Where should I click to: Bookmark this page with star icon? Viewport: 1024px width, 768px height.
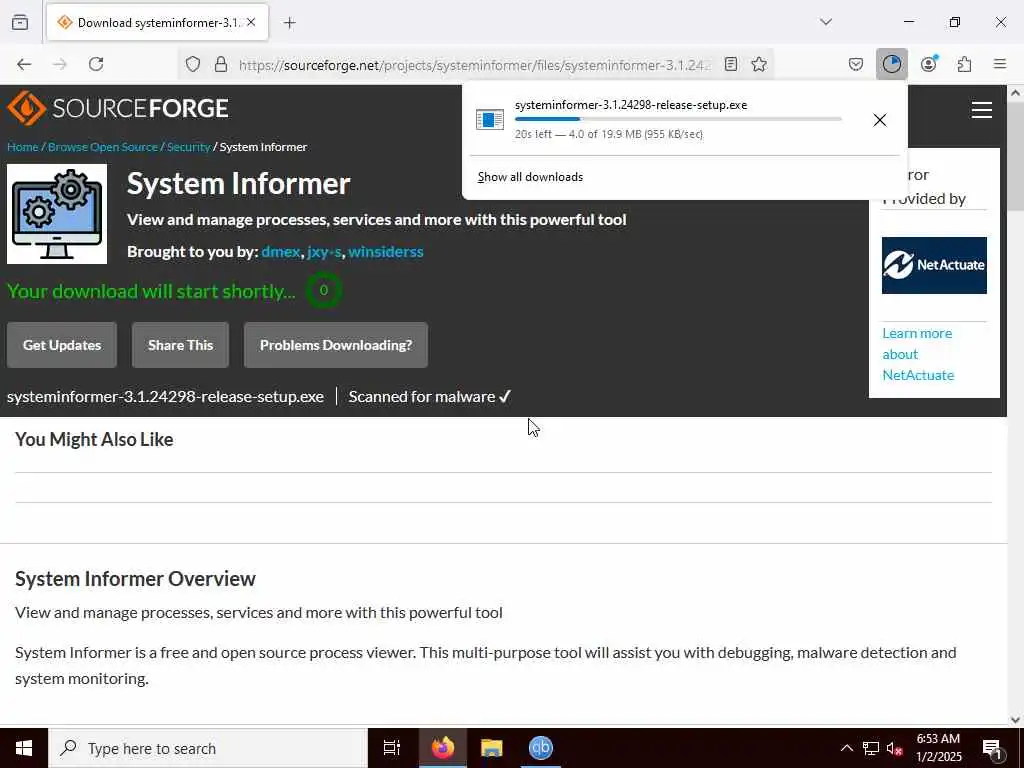click(759, 64)
